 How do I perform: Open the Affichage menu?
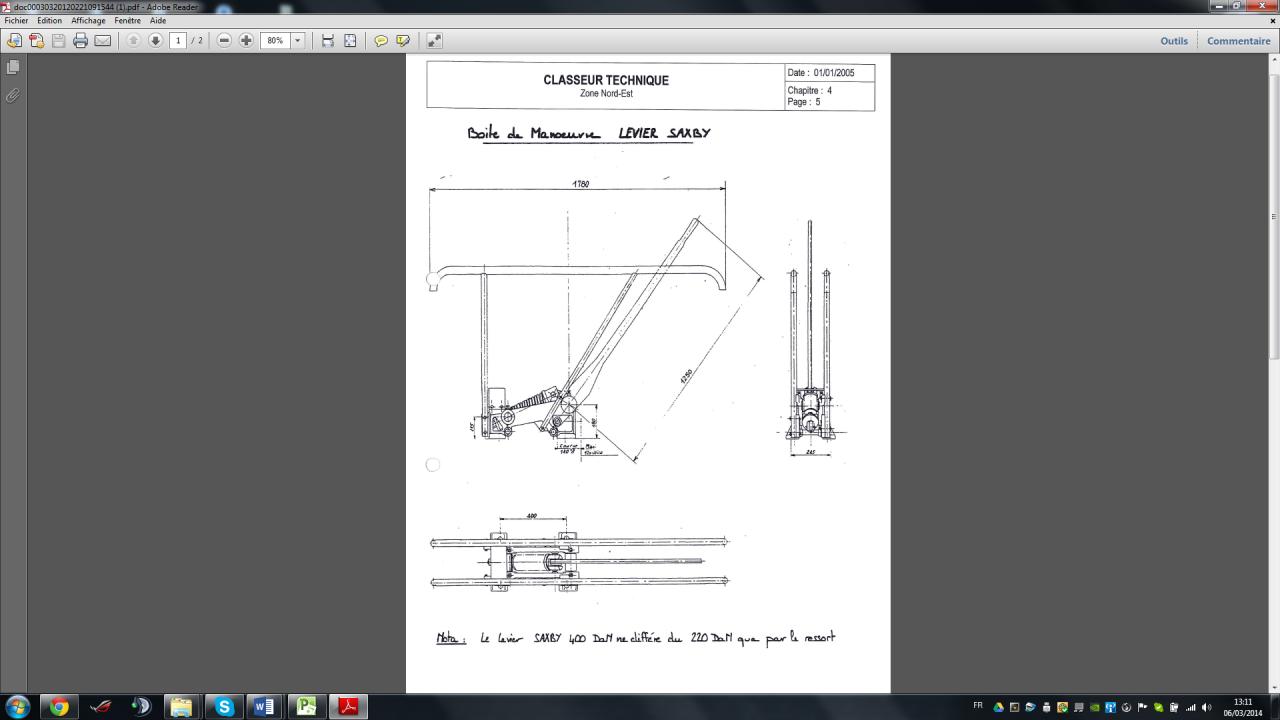[x=88, y=21]
